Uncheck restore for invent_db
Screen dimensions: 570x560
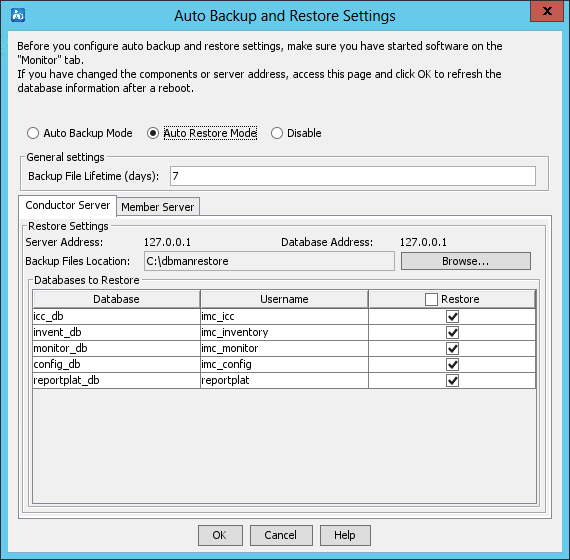[452, 332]
